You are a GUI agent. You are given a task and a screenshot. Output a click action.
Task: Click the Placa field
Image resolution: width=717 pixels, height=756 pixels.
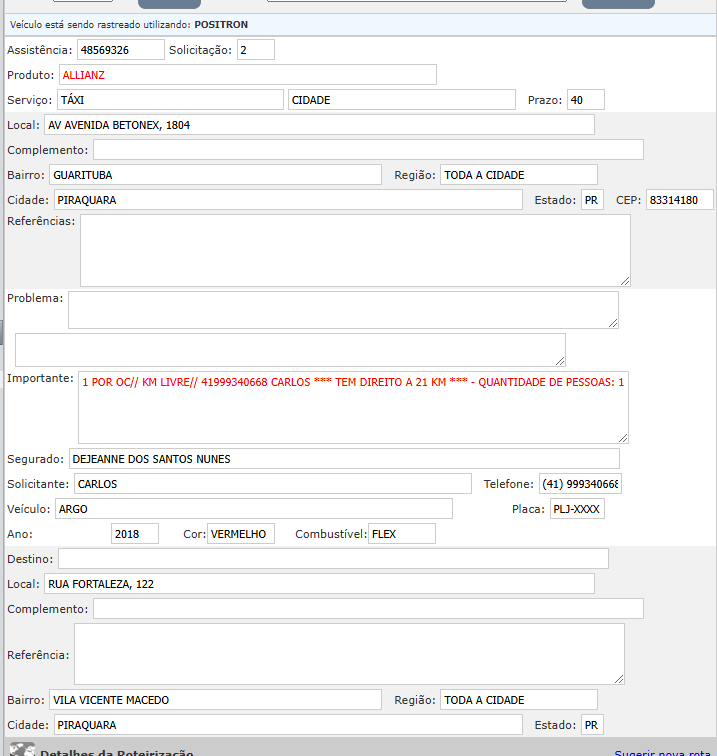(x=577, y=509)
